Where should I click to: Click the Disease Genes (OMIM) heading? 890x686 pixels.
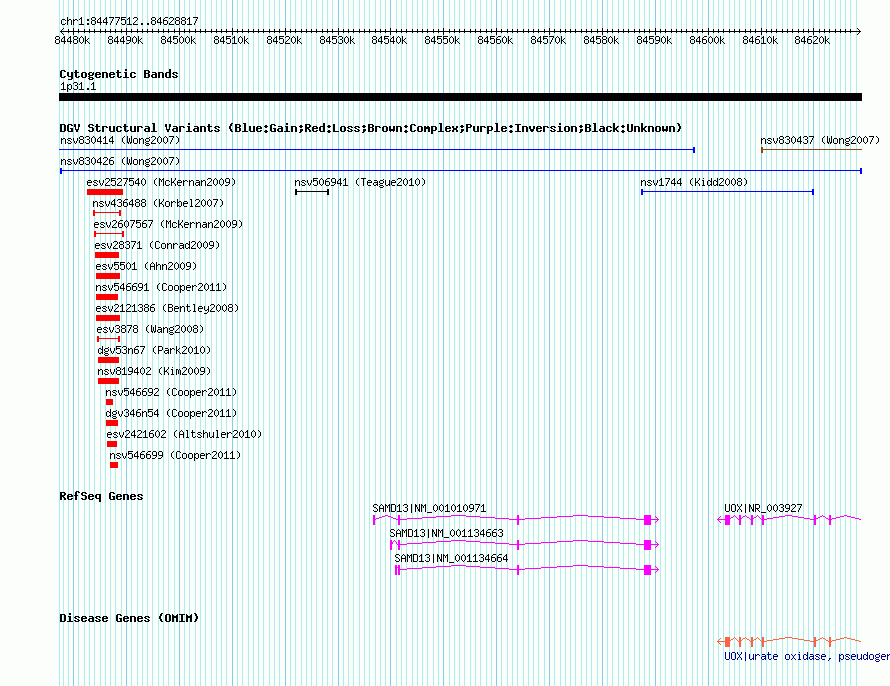[129, 618]
